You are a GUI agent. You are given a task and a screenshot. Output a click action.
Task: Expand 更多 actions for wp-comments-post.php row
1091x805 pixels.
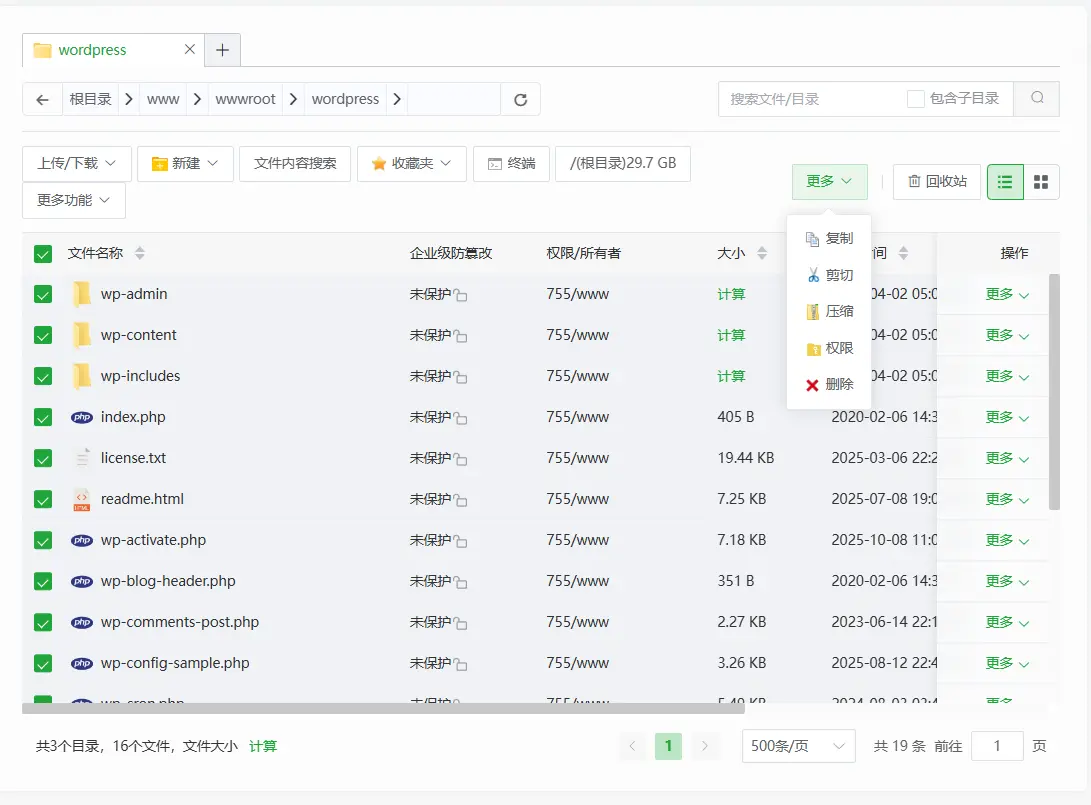click(x=1007, y=623)
